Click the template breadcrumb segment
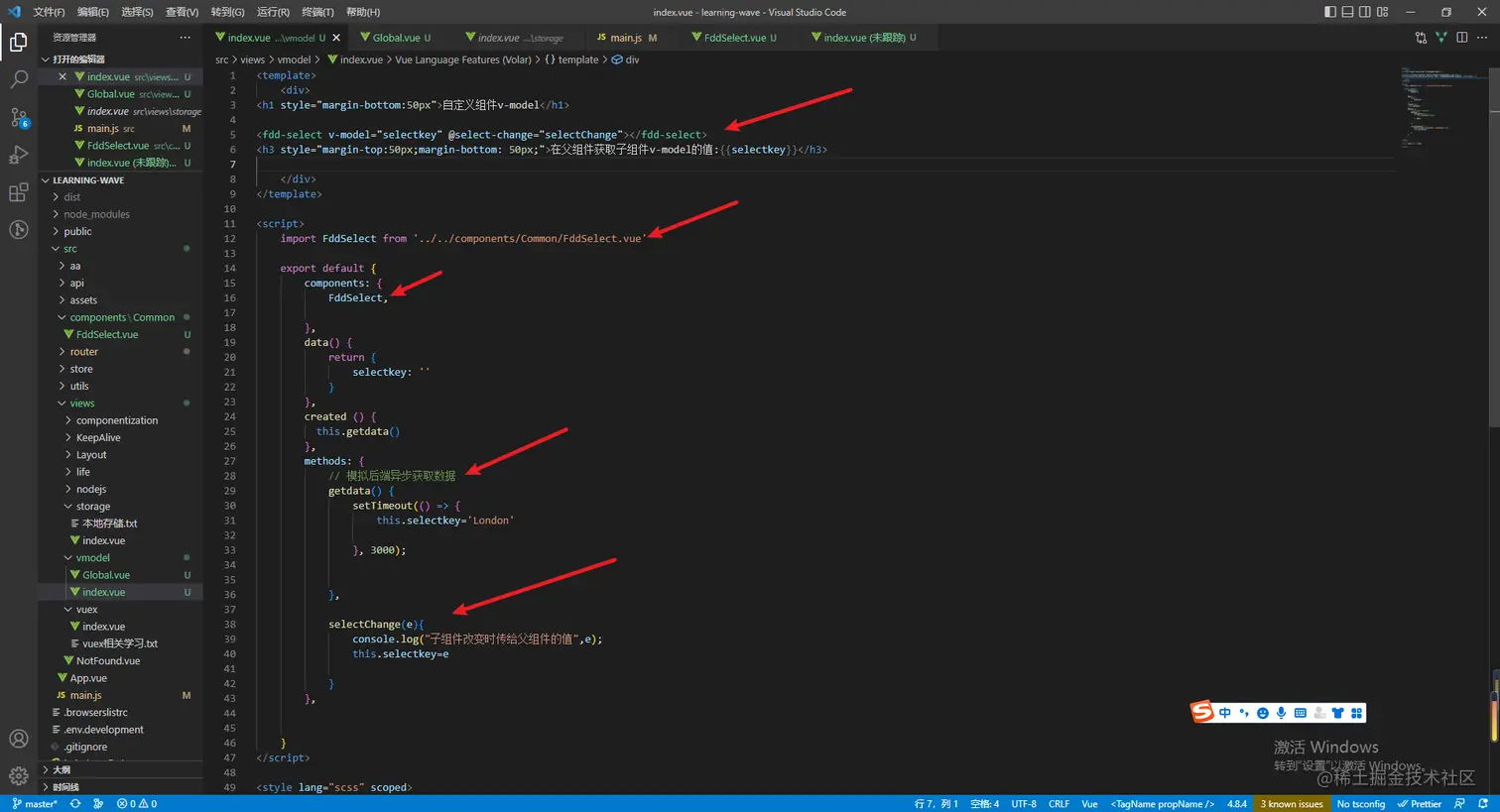 (x=578, y=59)
